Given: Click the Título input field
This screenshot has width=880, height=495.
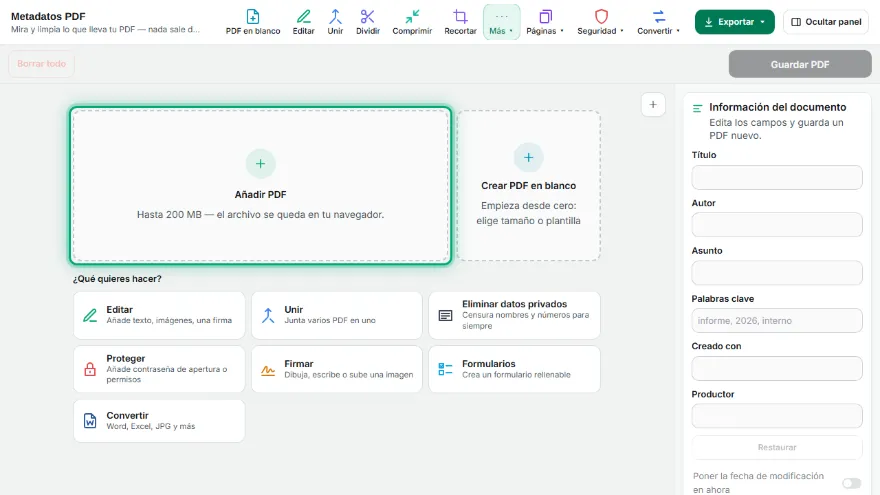Looking at the screenshot, I should 777,177.
